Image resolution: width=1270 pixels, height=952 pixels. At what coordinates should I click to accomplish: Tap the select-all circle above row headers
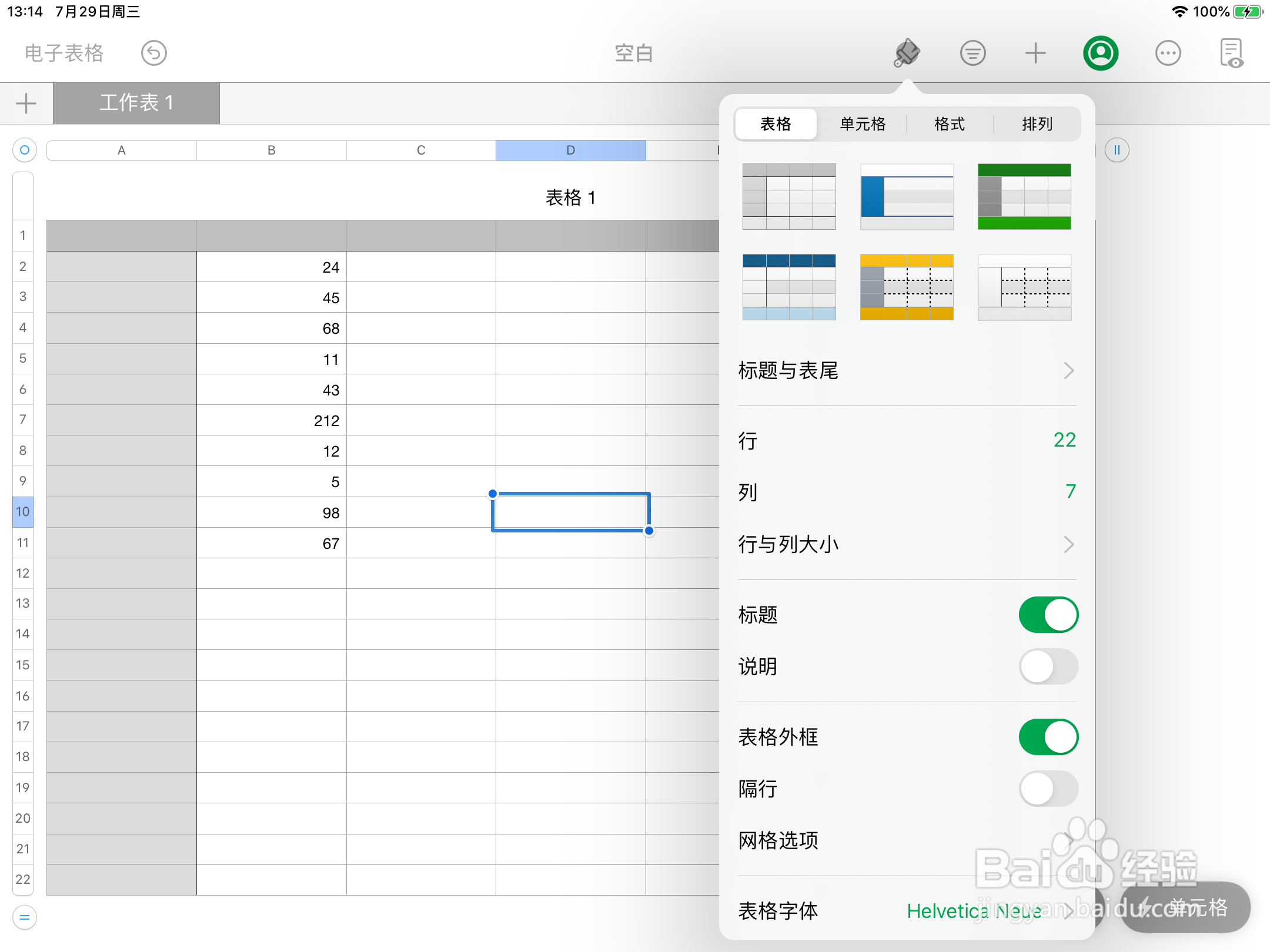pyautogui.click(x=24, y=150)
